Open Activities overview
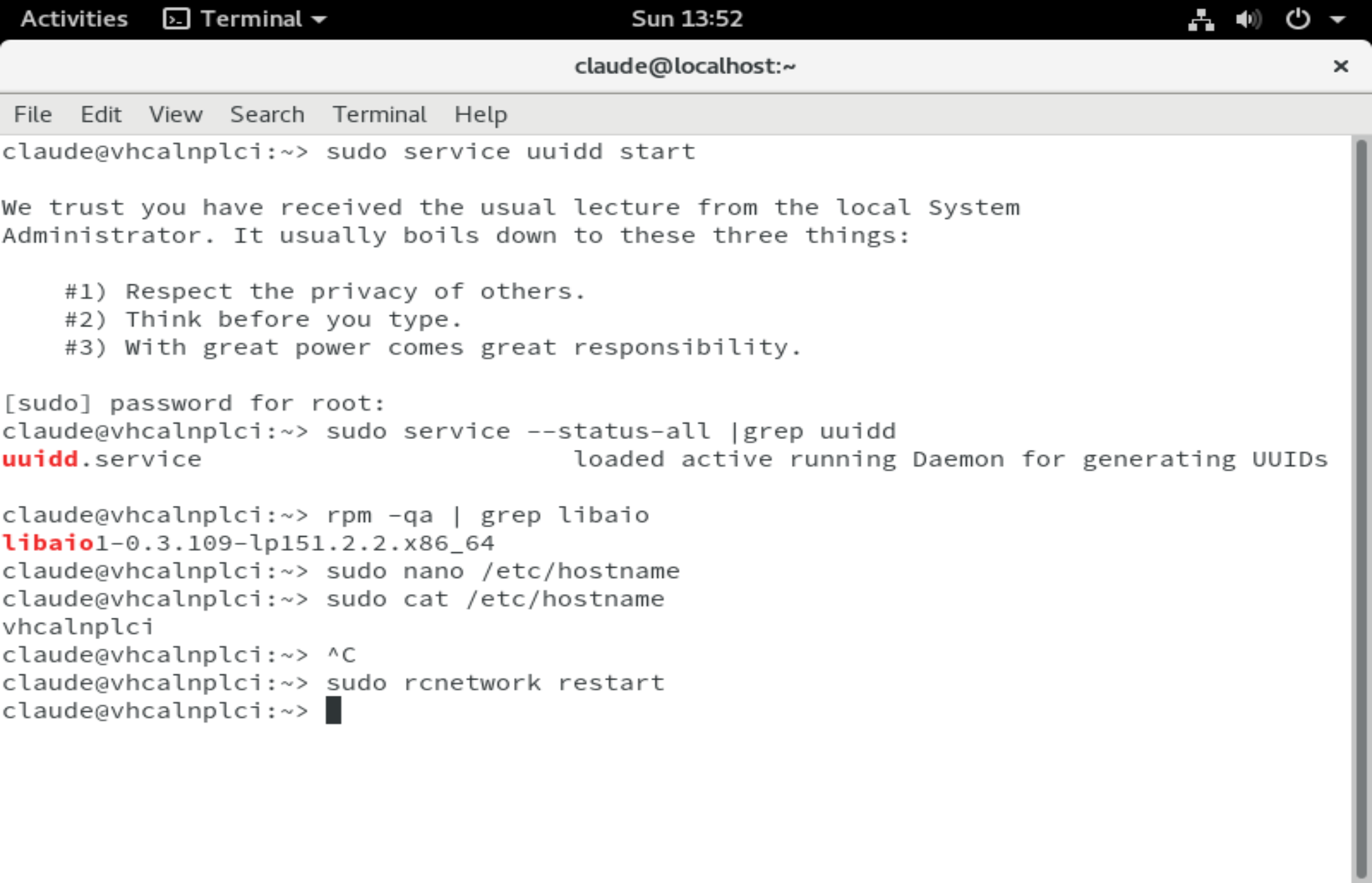1372x883 pixels. pyautogui.click(x=74, y=19)
